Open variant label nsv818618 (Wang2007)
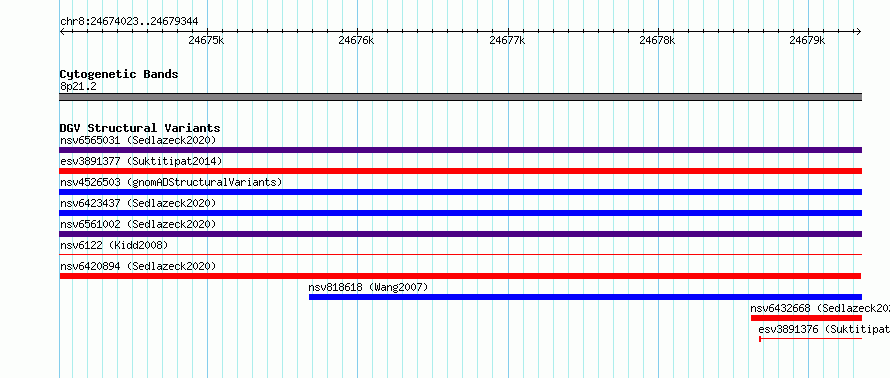 (368, 287)
